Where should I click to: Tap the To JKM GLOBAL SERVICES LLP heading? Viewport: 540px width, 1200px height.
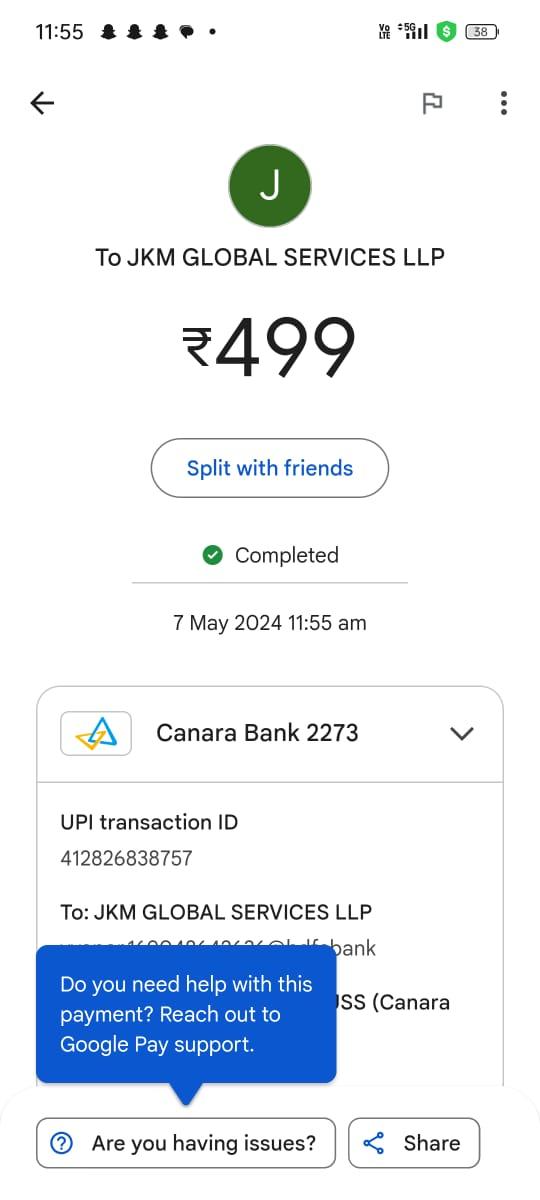[270, 257]
